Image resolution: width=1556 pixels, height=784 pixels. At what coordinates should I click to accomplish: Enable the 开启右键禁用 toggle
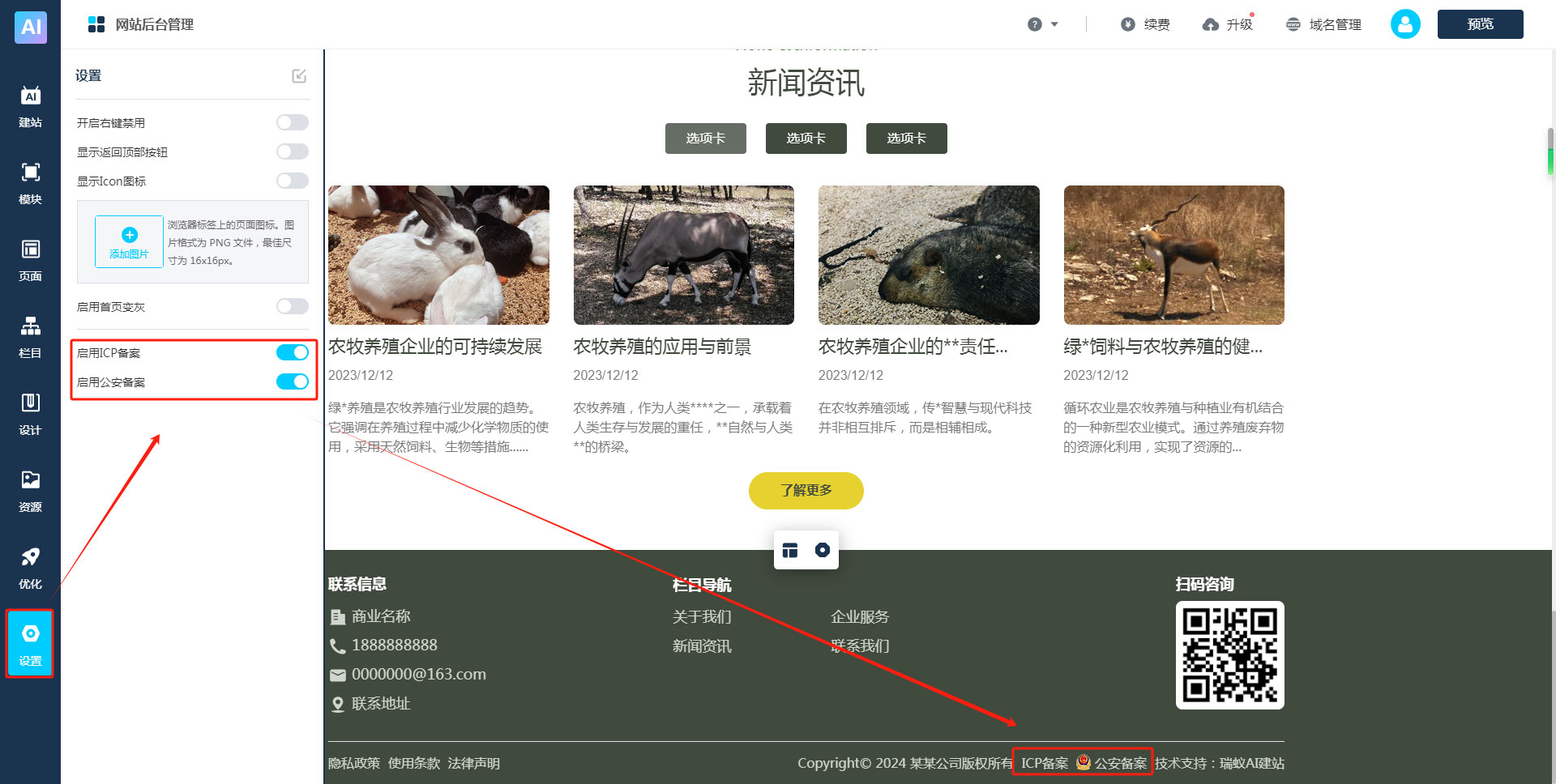pyautogui.click(x=293, y=122)
